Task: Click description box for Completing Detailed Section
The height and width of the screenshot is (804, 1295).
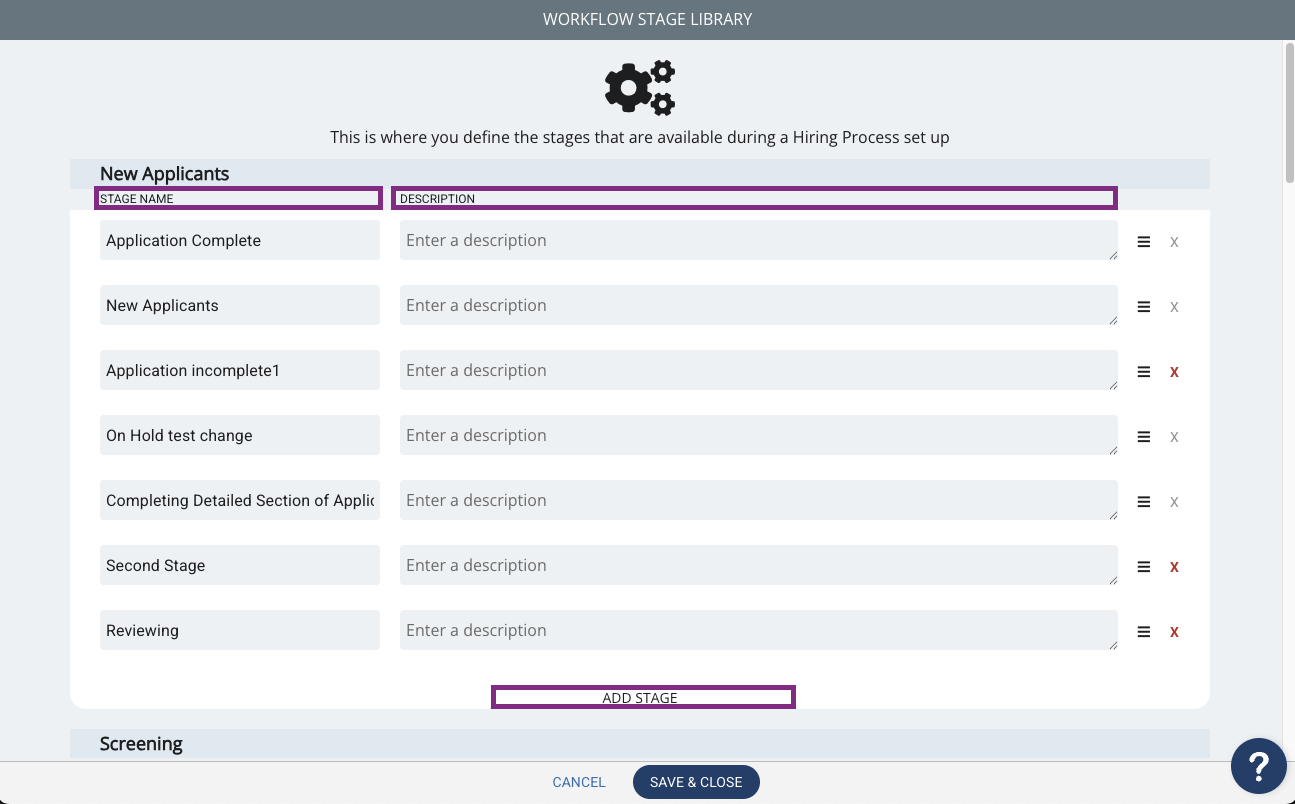Action: point(759,500)
